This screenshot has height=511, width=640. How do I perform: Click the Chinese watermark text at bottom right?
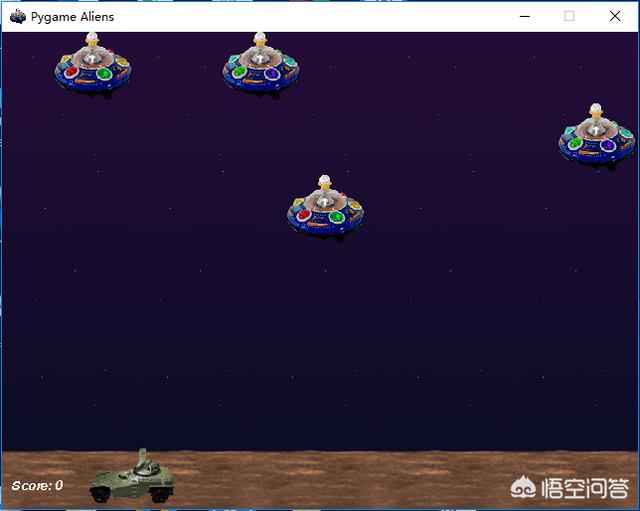tap(584, 489)
